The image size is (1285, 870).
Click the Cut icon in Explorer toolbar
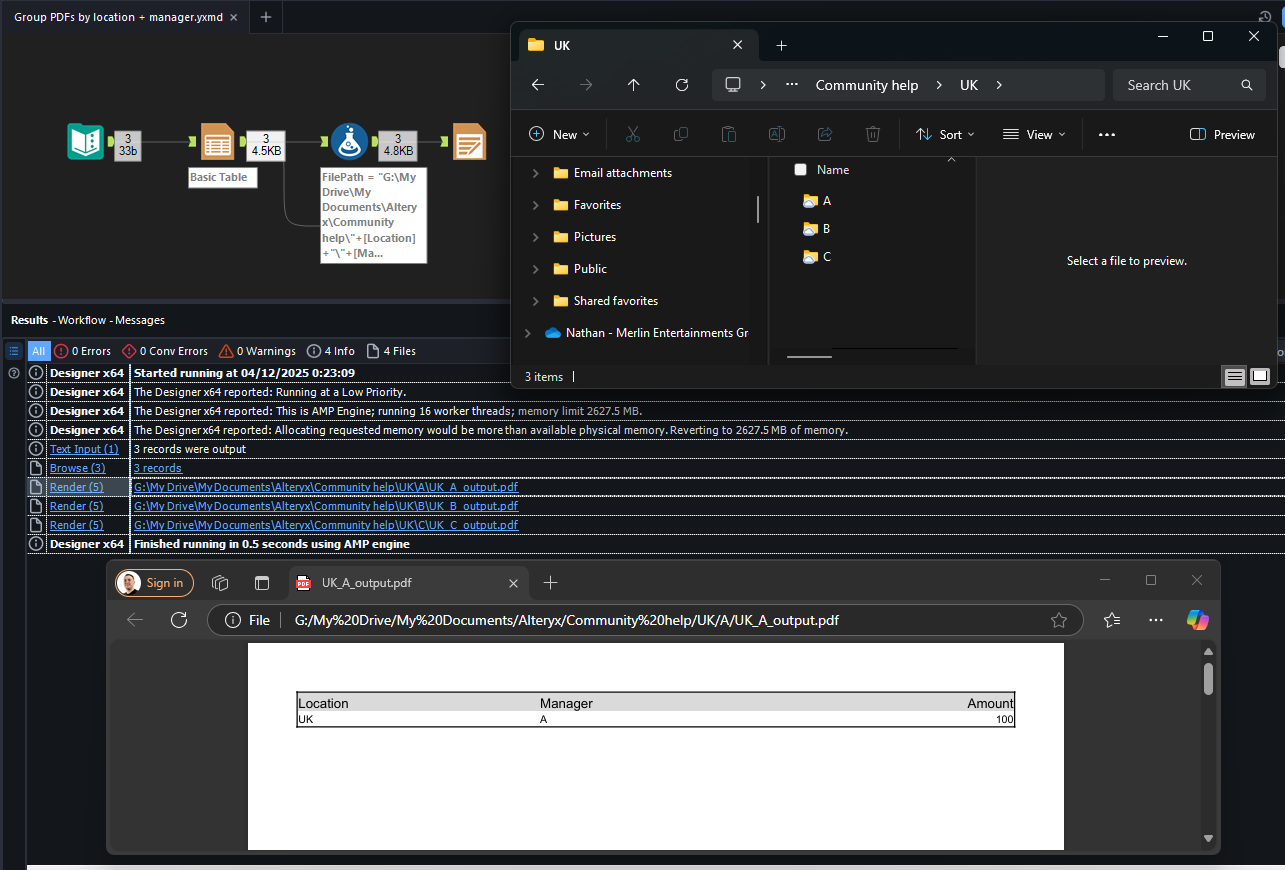click(632, 134)
